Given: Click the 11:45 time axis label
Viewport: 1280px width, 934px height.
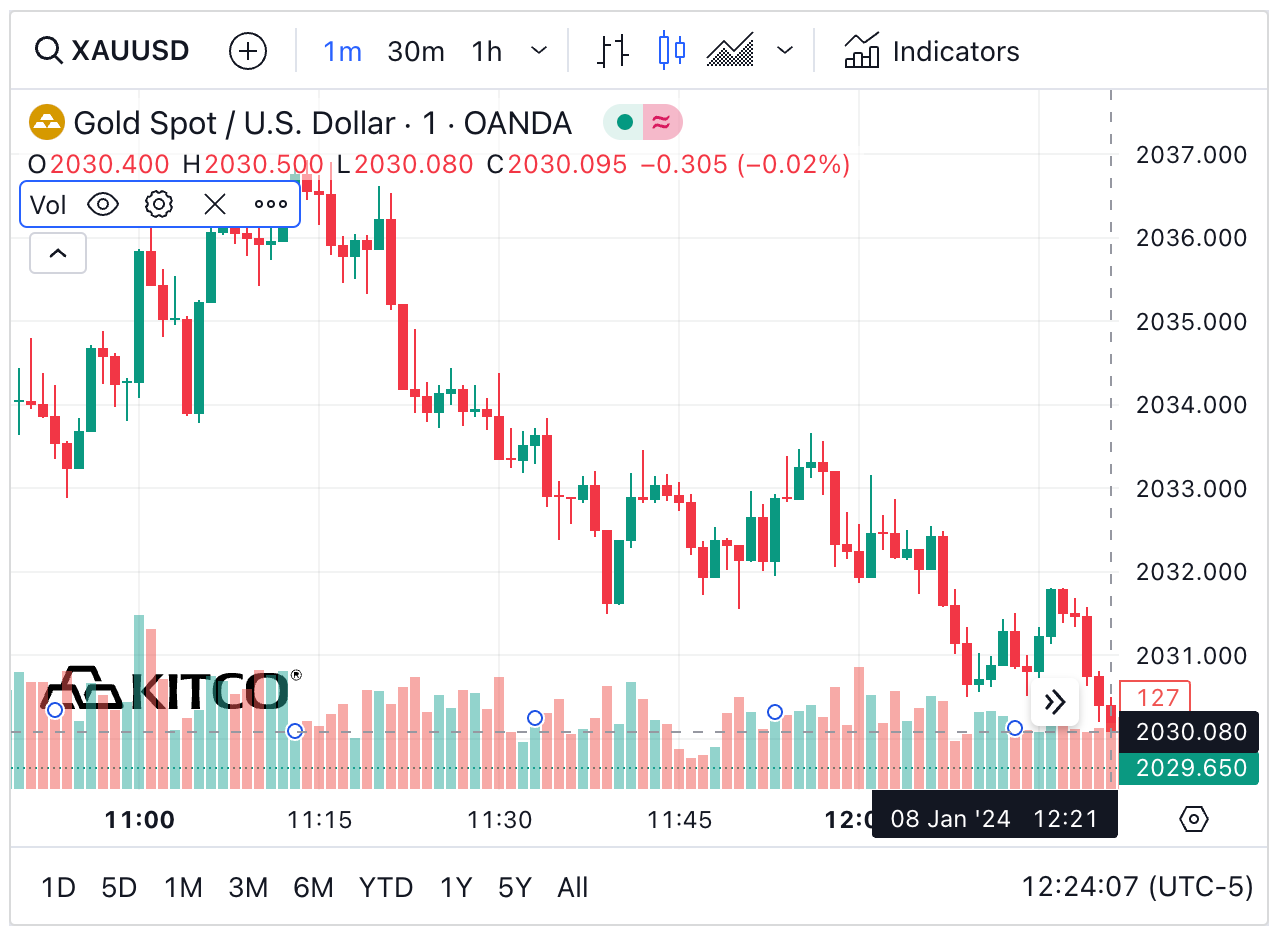Looking at the screenshot, I should 679,820.
